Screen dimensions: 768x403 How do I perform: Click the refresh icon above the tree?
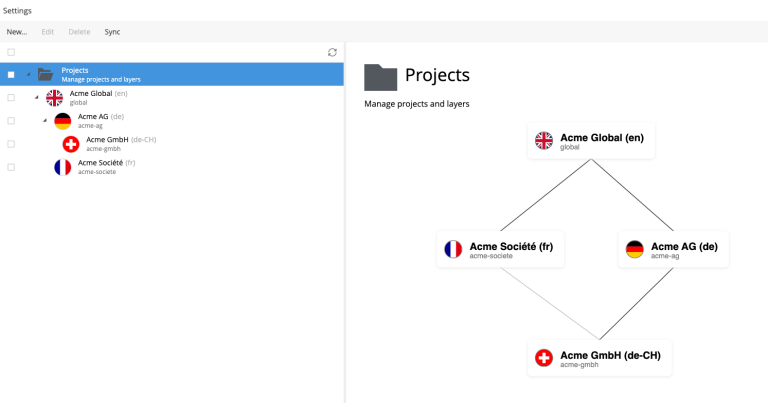pyautogui.click(x=332, y=52)
